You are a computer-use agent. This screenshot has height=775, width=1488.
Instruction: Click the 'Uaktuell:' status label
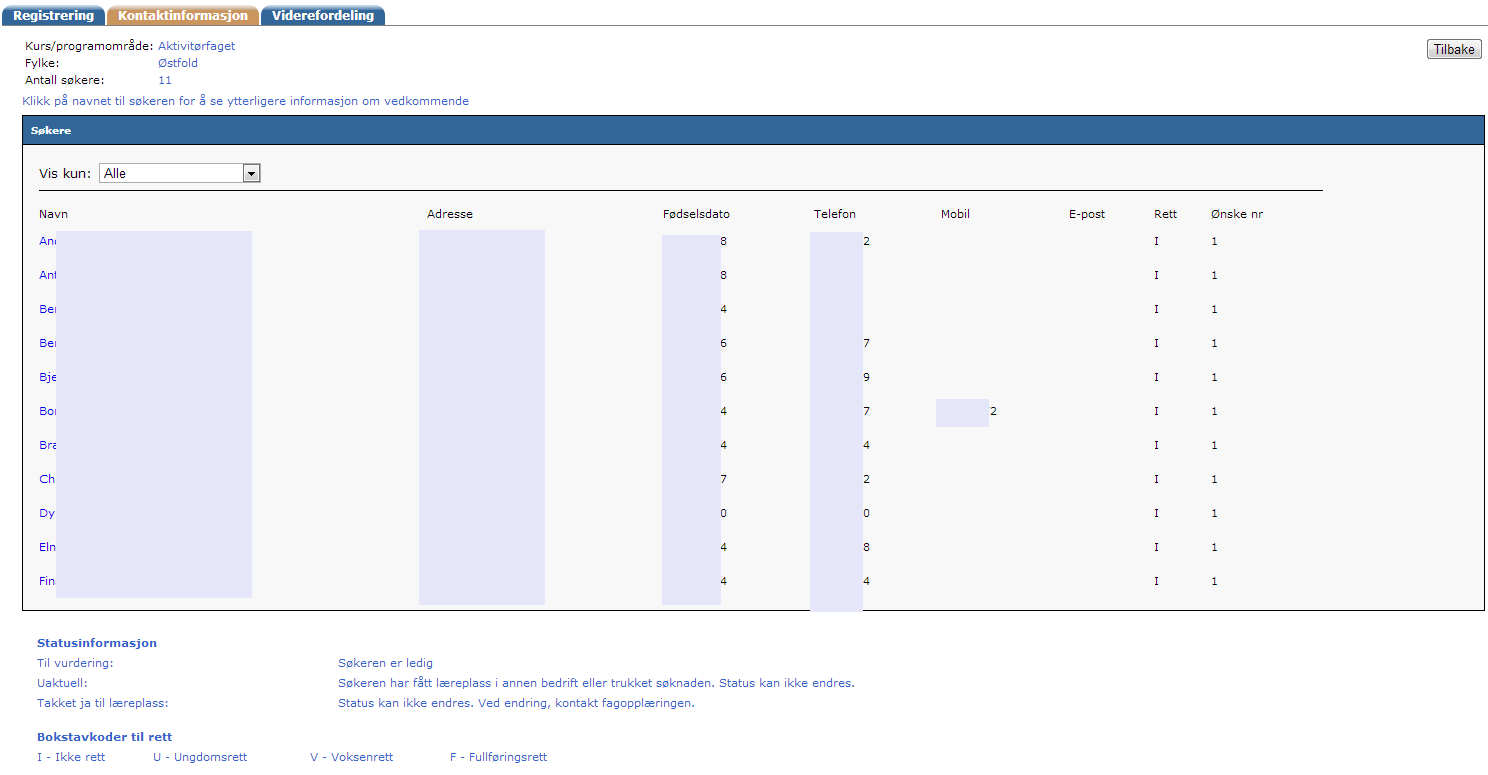tap(63, 683)
